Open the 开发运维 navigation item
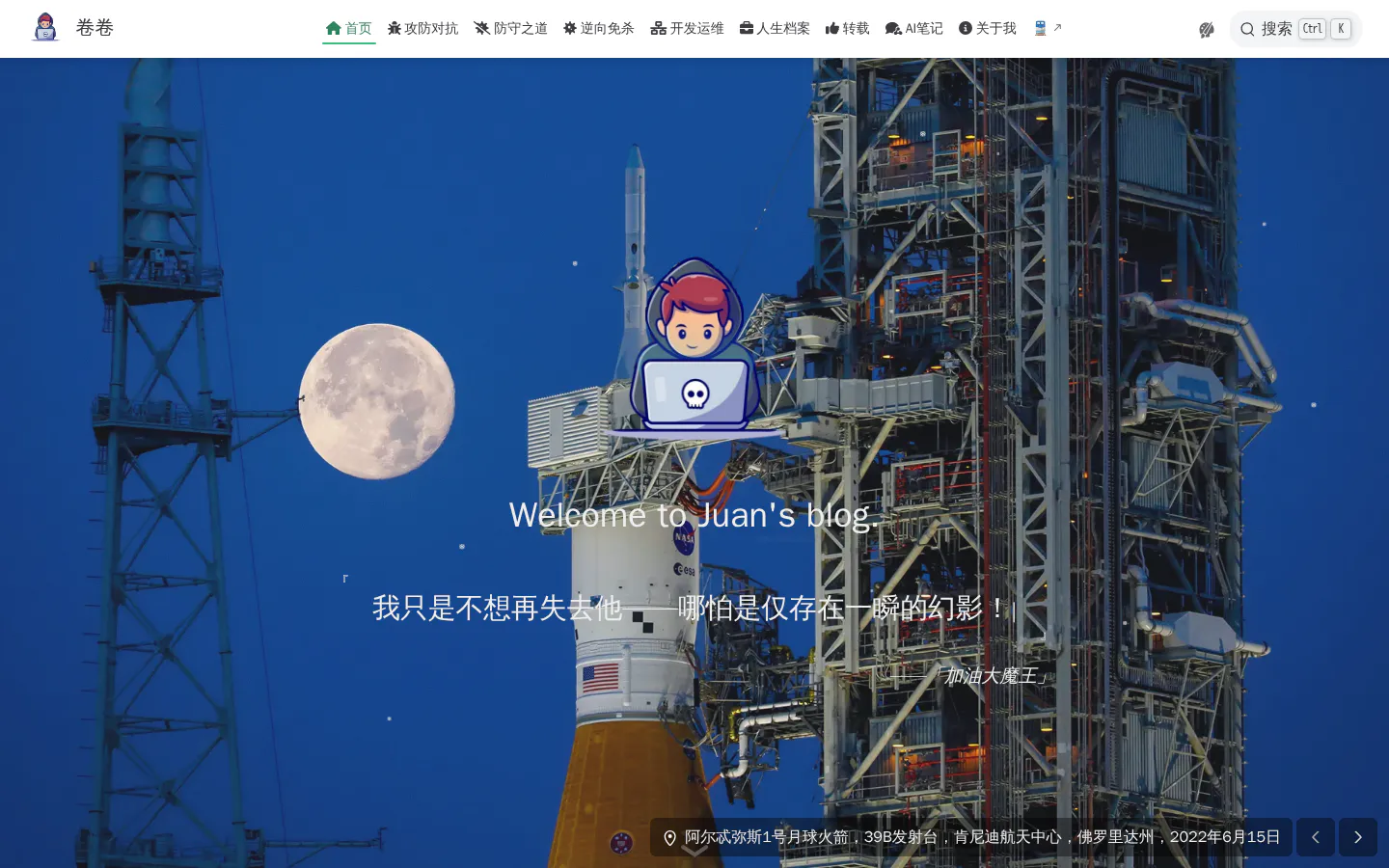This screenshot has width=1389, height=868. pos(687,28)
